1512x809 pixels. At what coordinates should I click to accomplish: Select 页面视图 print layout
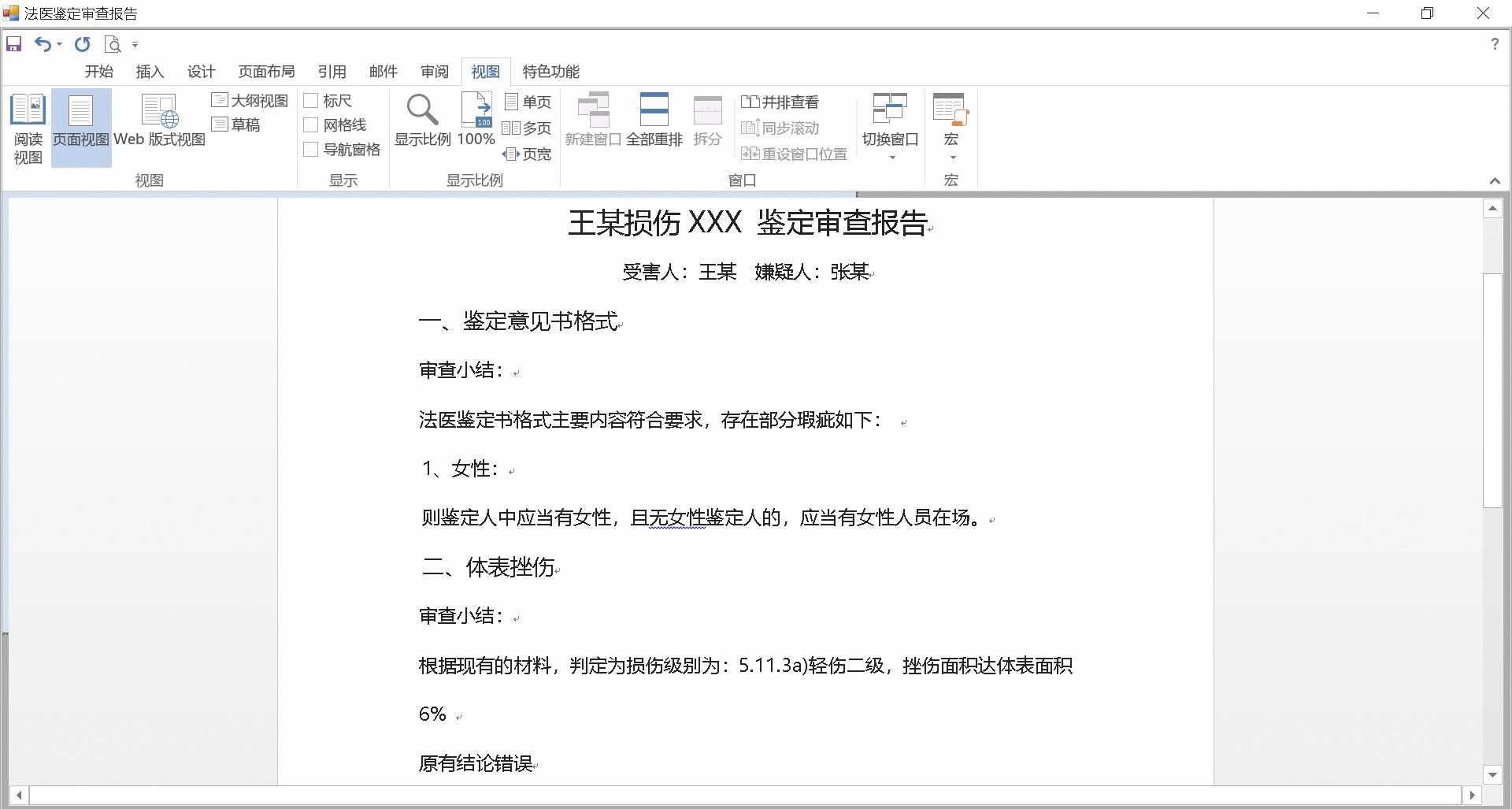tap(81, 128)
